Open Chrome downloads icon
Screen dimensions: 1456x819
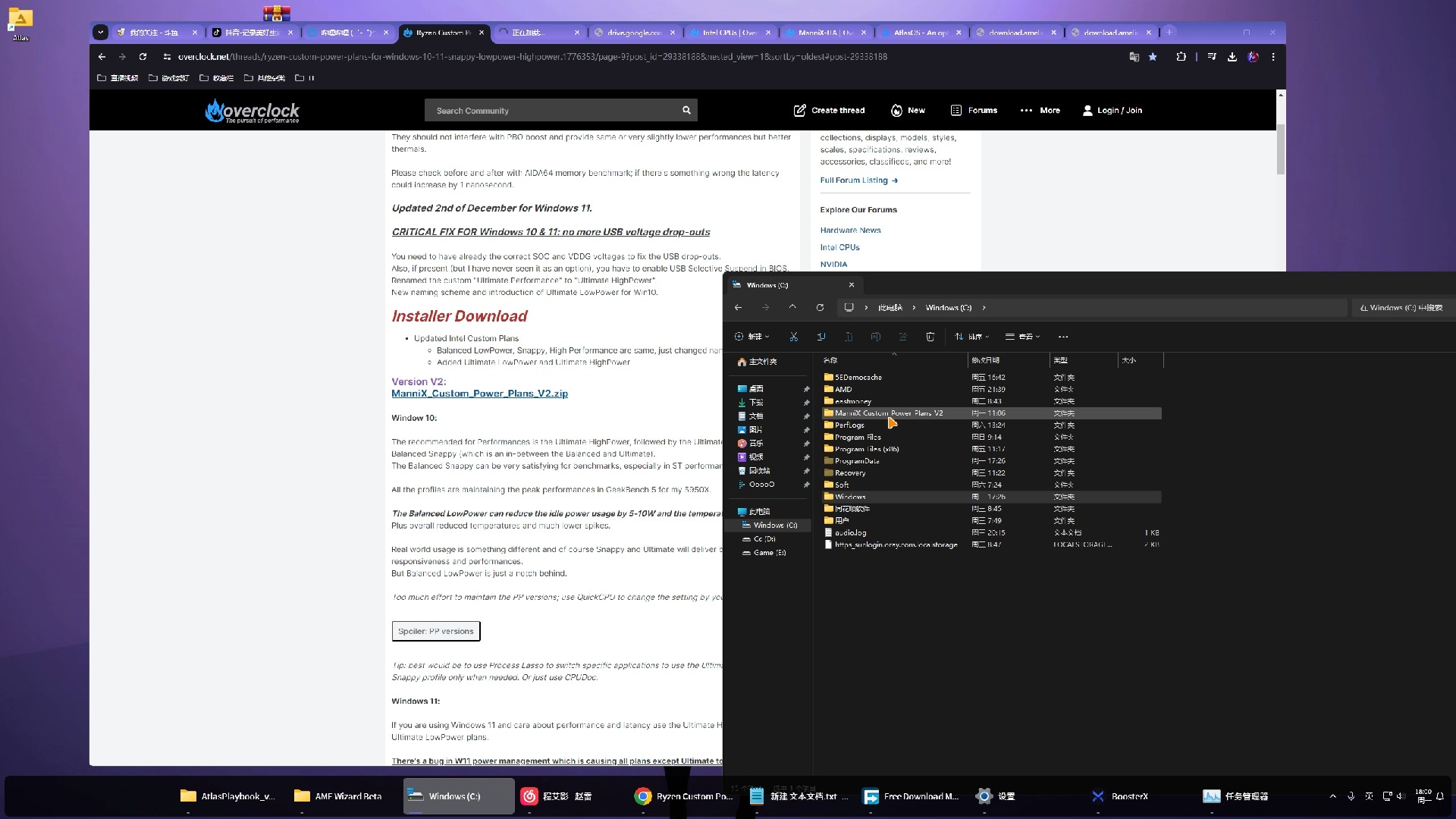pos(1232,57)
